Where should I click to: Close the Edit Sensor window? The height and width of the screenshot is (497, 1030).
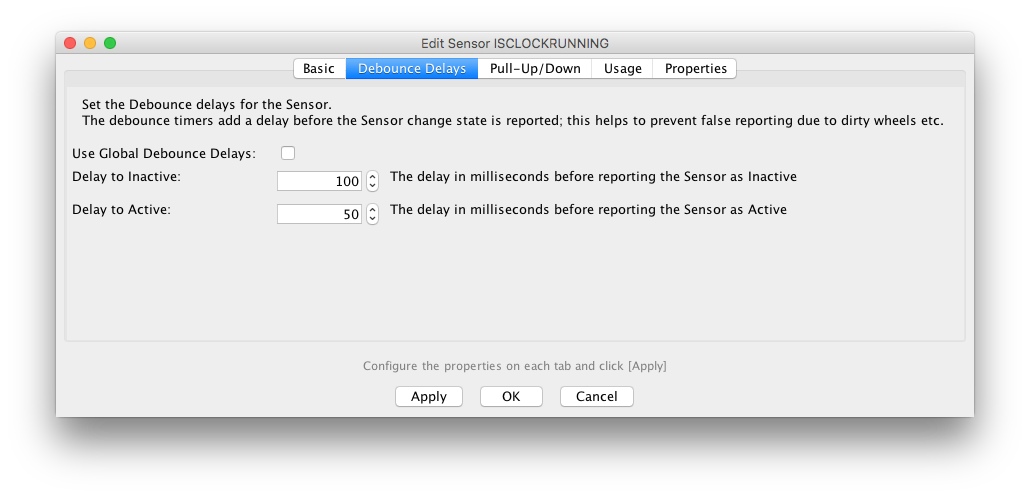[70, 43]
